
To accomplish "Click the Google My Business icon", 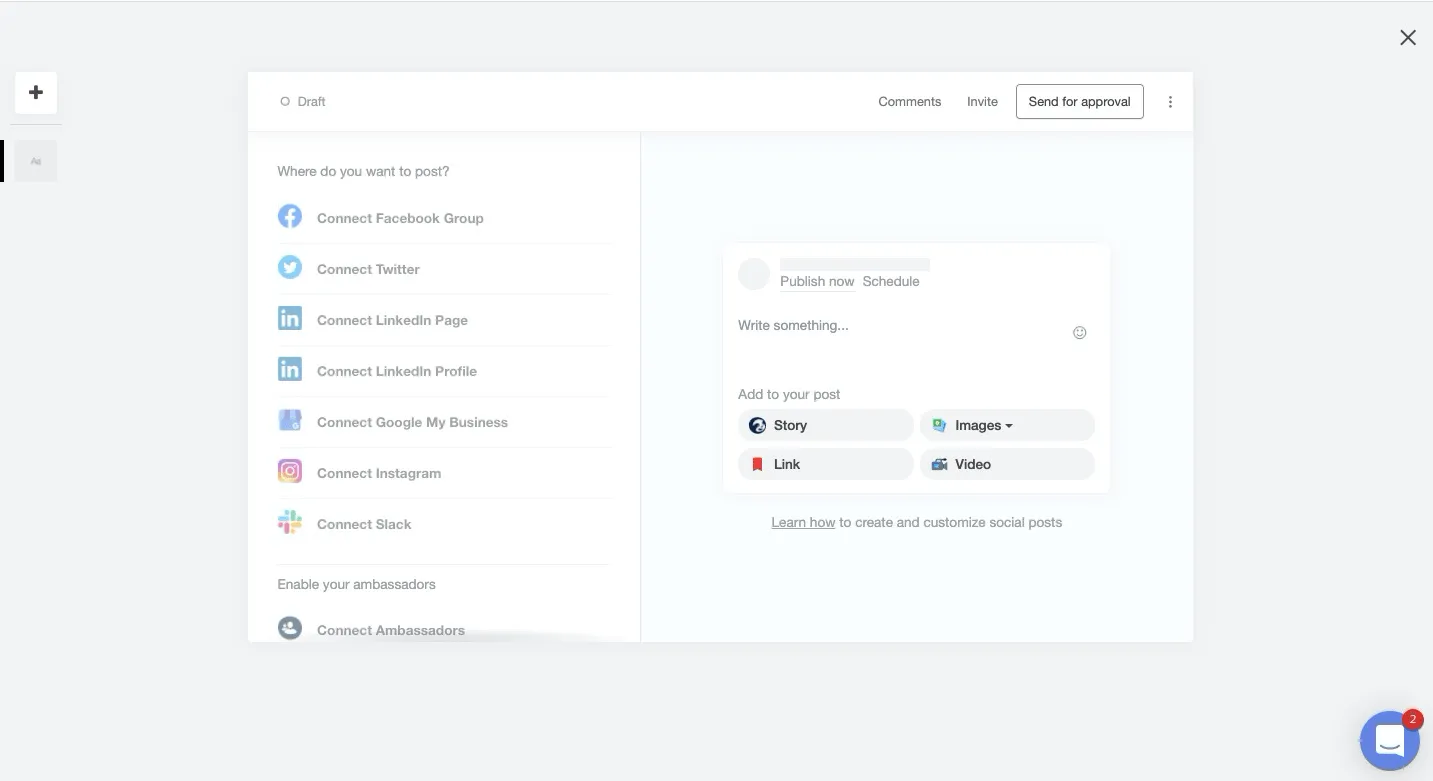I will click(x=290, y=420).
